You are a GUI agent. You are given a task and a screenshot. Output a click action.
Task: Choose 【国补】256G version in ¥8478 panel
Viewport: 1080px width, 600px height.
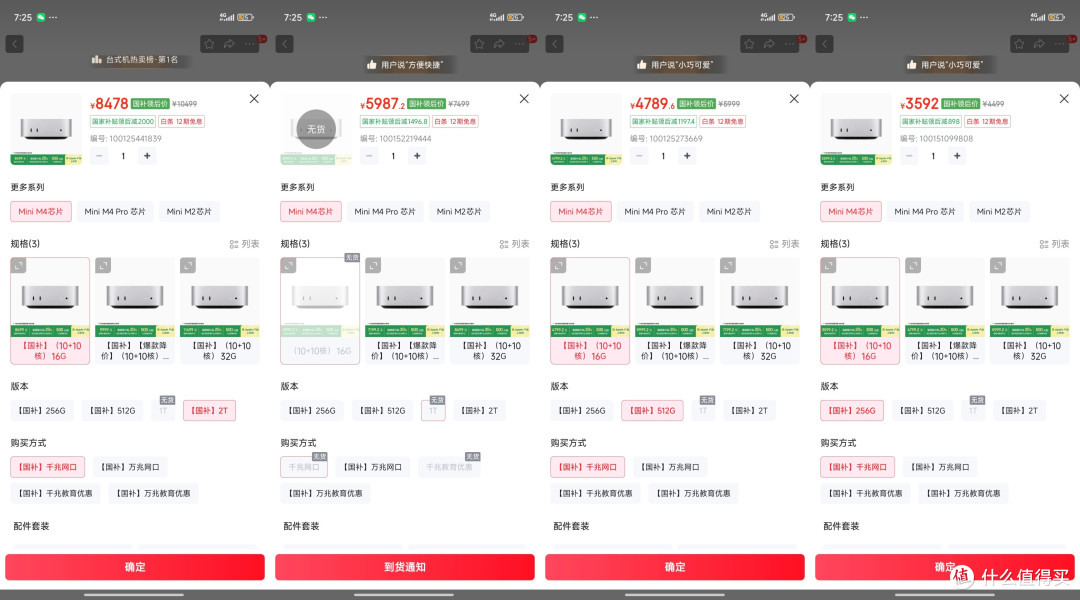click(x=42, y=411)
